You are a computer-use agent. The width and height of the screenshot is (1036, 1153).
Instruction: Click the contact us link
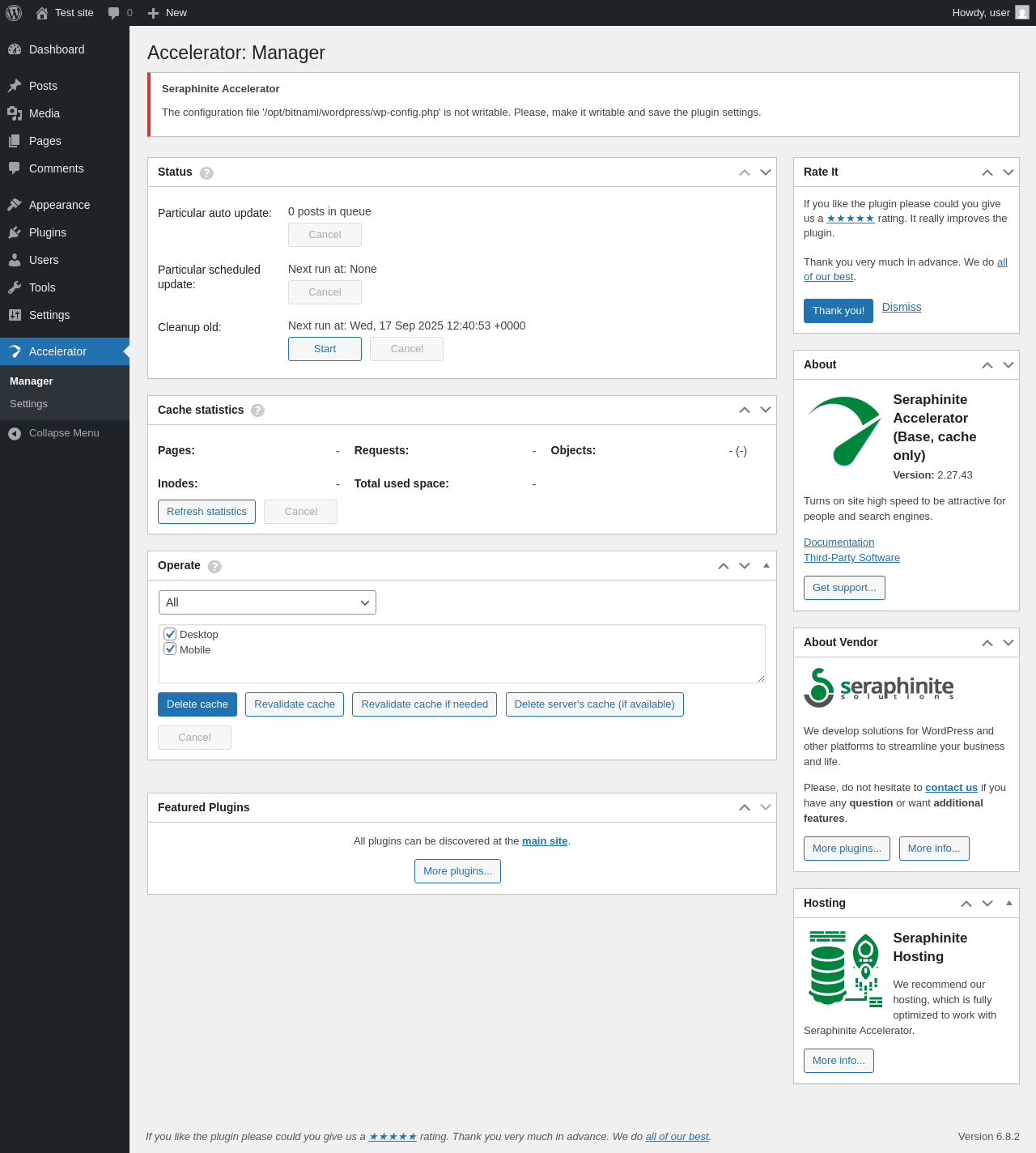(x=951, y=788)
